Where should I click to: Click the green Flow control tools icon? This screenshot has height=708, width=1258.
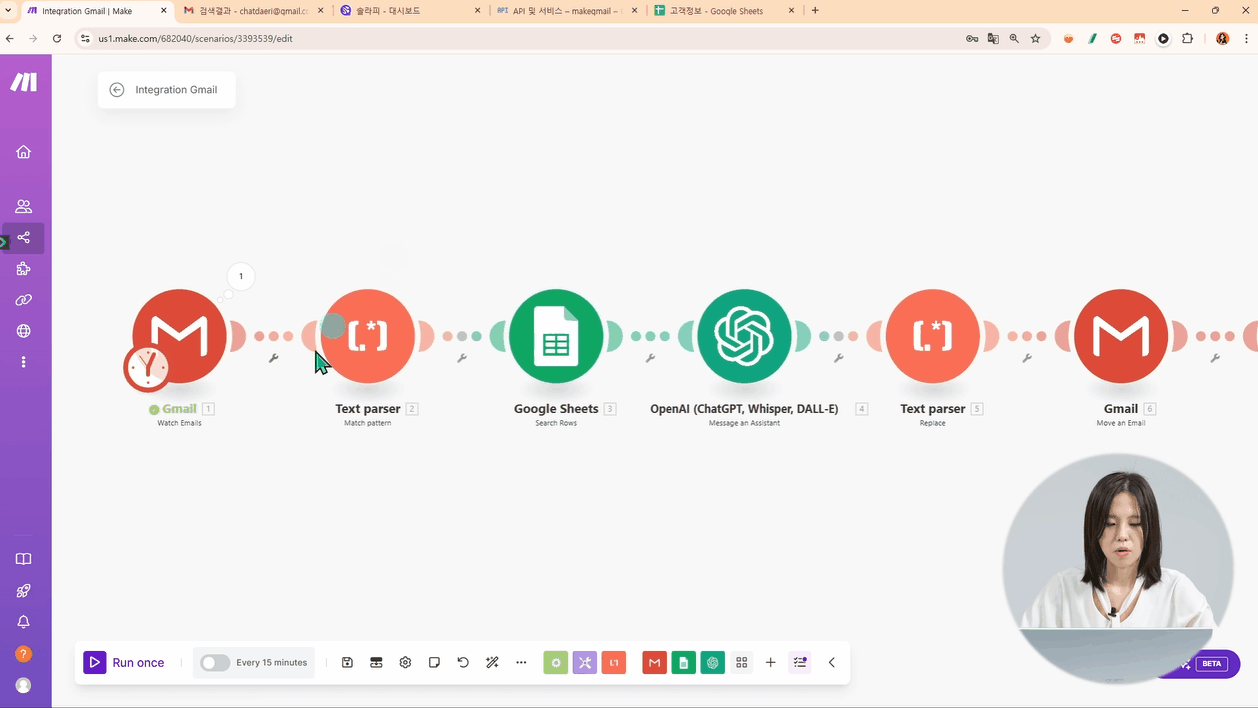[x=556, y=662]
